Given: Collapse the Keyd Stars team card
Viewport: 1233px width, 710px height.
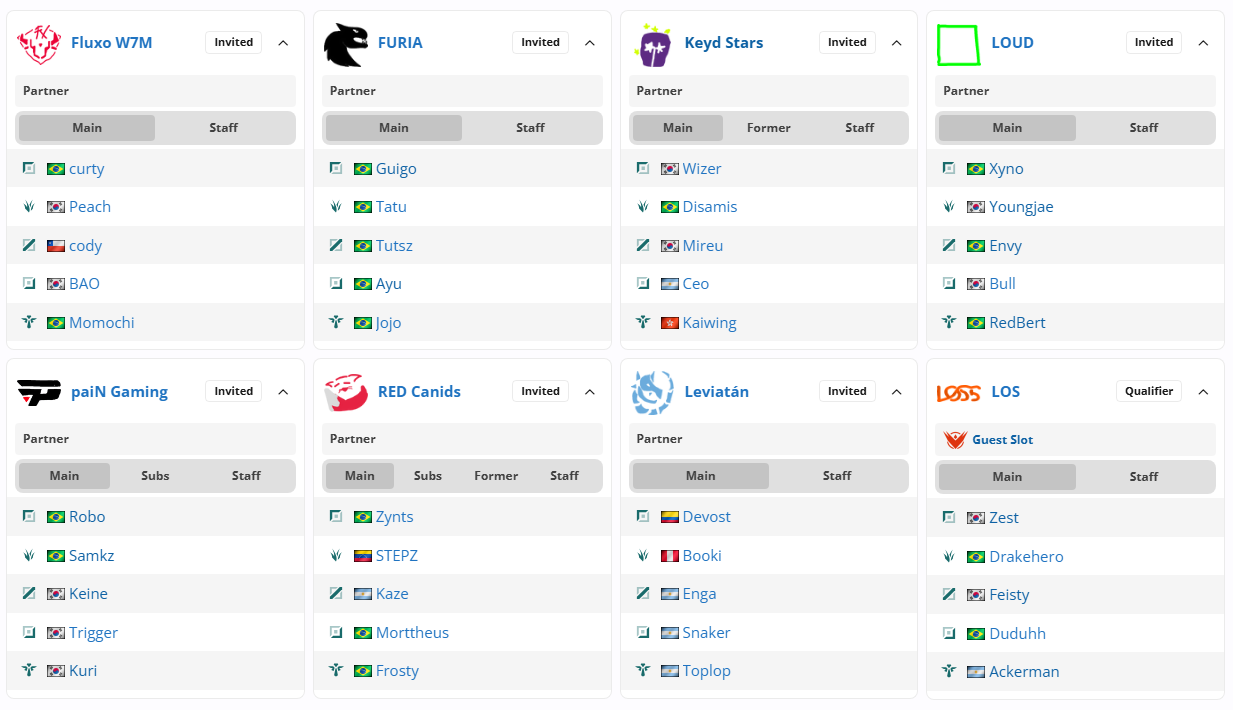Looking at the screenshot, I should 897,43.
